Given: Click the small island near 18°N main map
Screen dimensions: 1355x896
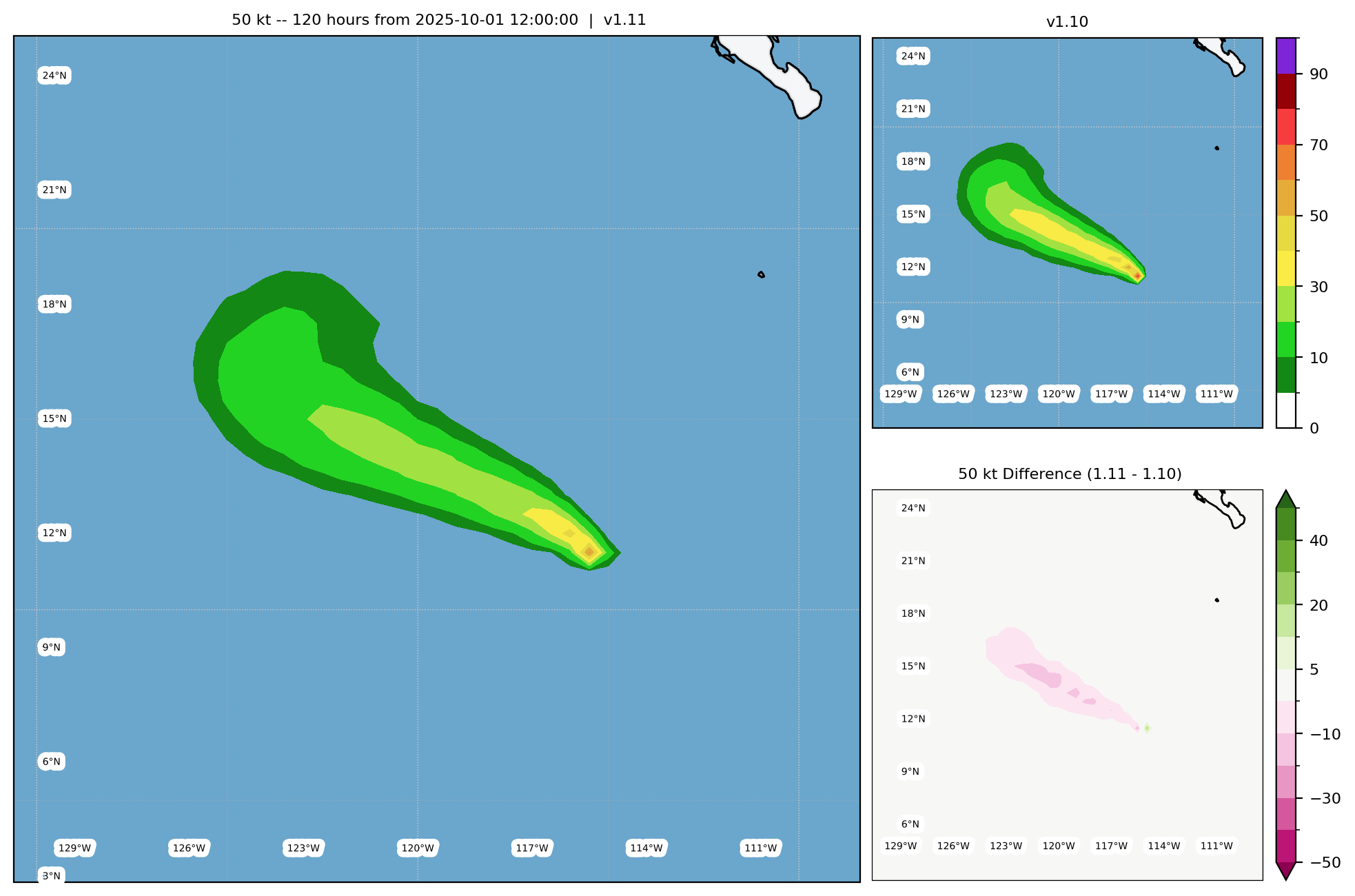Looking at the screenshot, I should coord(761,275).
